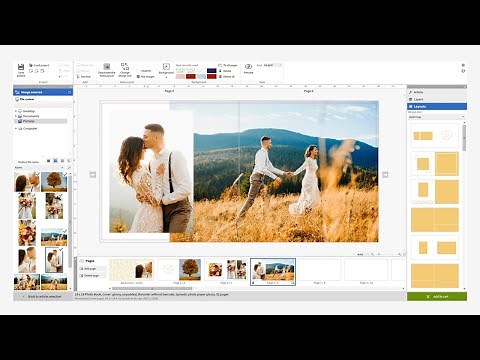Open the tree photo page spread thumbnail
This screenshot has height=360, width=480.
pyautogui.click(x=179, y=270)
